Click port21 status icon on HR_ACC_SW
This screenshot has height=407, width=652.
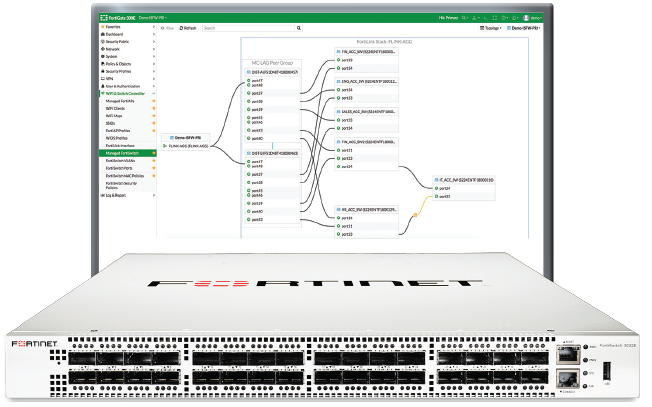click(x=338, y=226)
